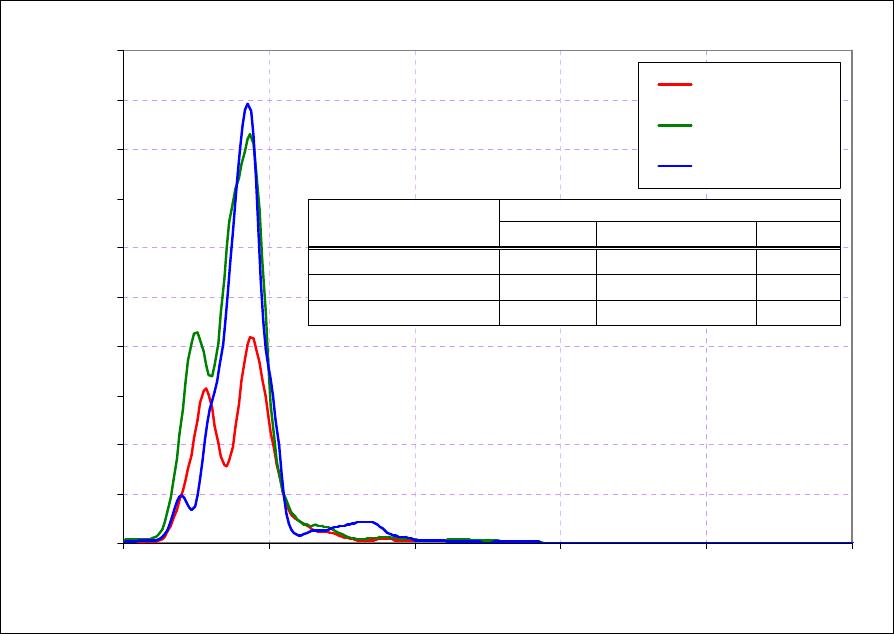Select the tall top-left header cell of the table
Screen dimensions: 894x634
coord(403,223)
